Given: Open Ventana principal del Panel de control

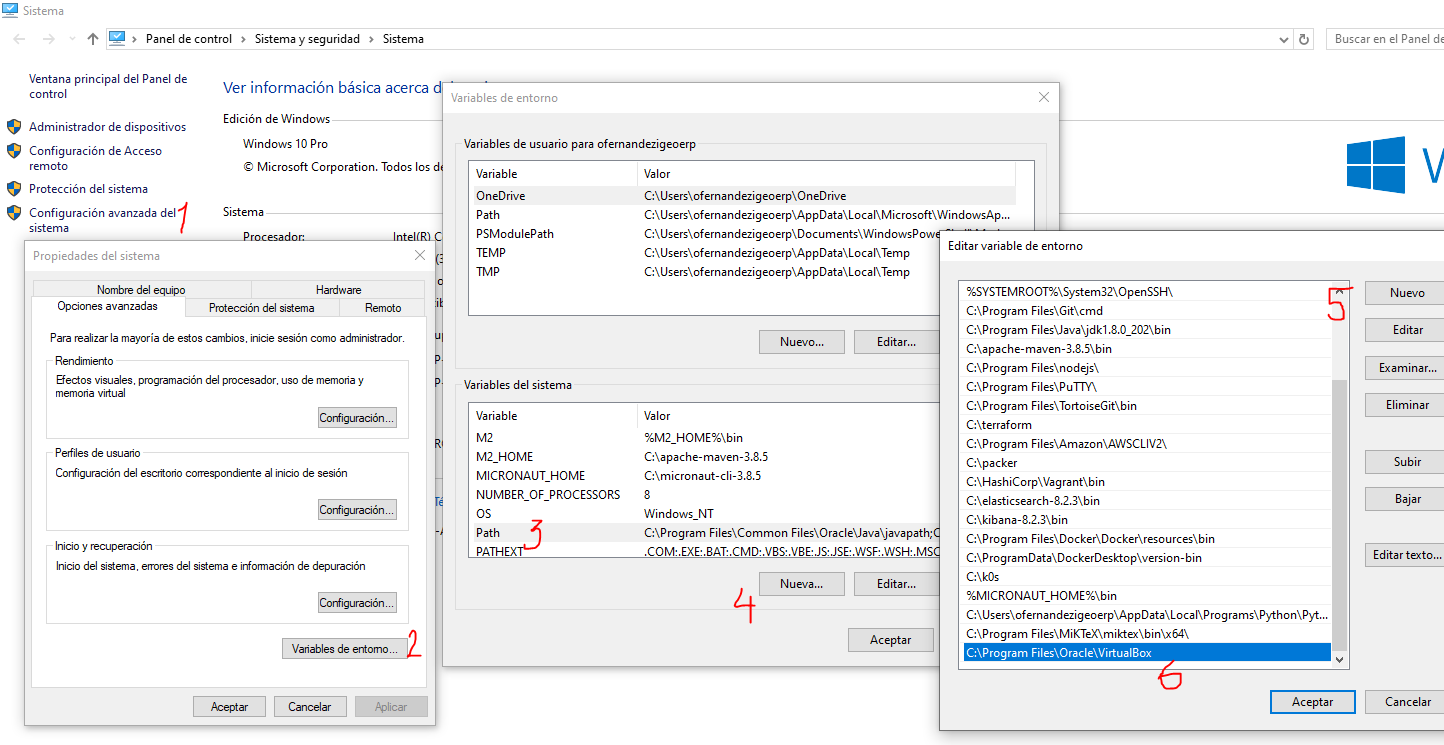Looking at the screenshot, I should [x=108, y=86].
